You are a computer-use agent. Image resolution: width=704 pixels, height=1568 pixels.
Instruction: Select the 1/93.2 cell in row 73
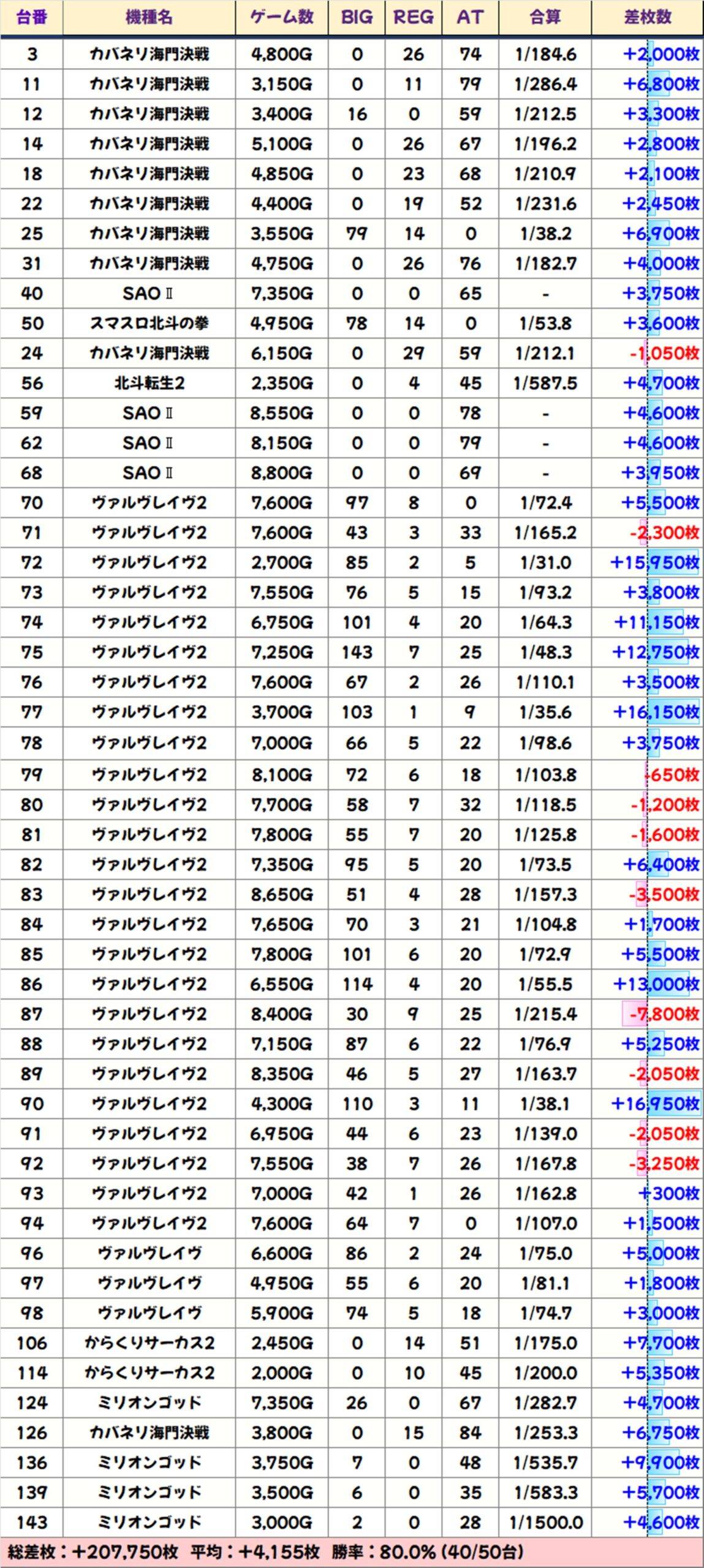[x=545, y=593]
